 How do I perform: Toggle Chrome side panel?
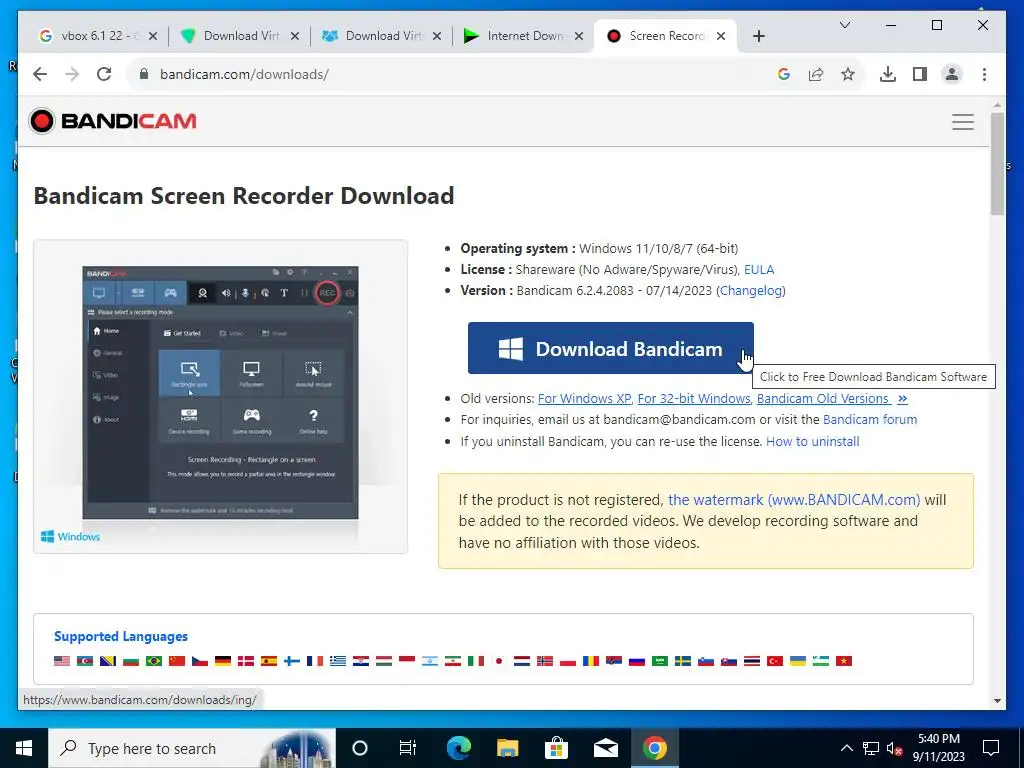(920, 74)
